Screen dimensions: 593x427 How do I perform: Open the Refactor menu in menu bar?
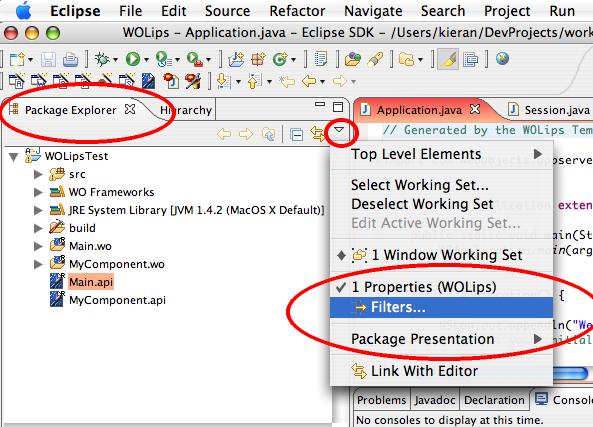tap(297, 11)
